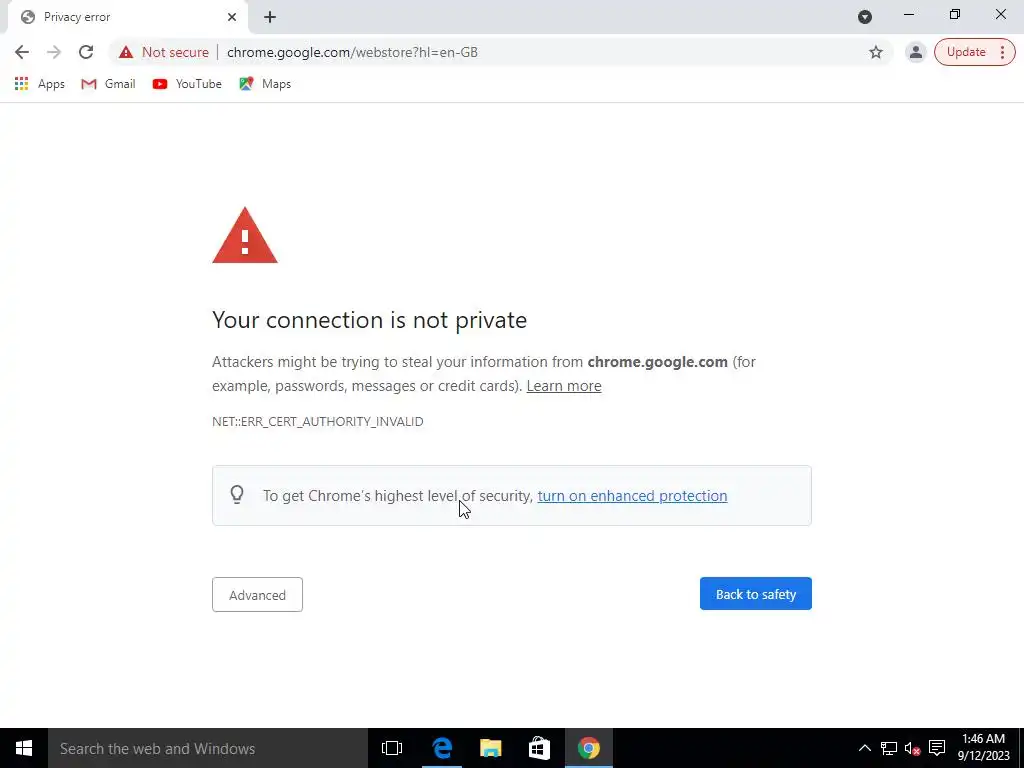Minimize the Chrome window
The image size is (1024, 768).
tap(908, 15)
